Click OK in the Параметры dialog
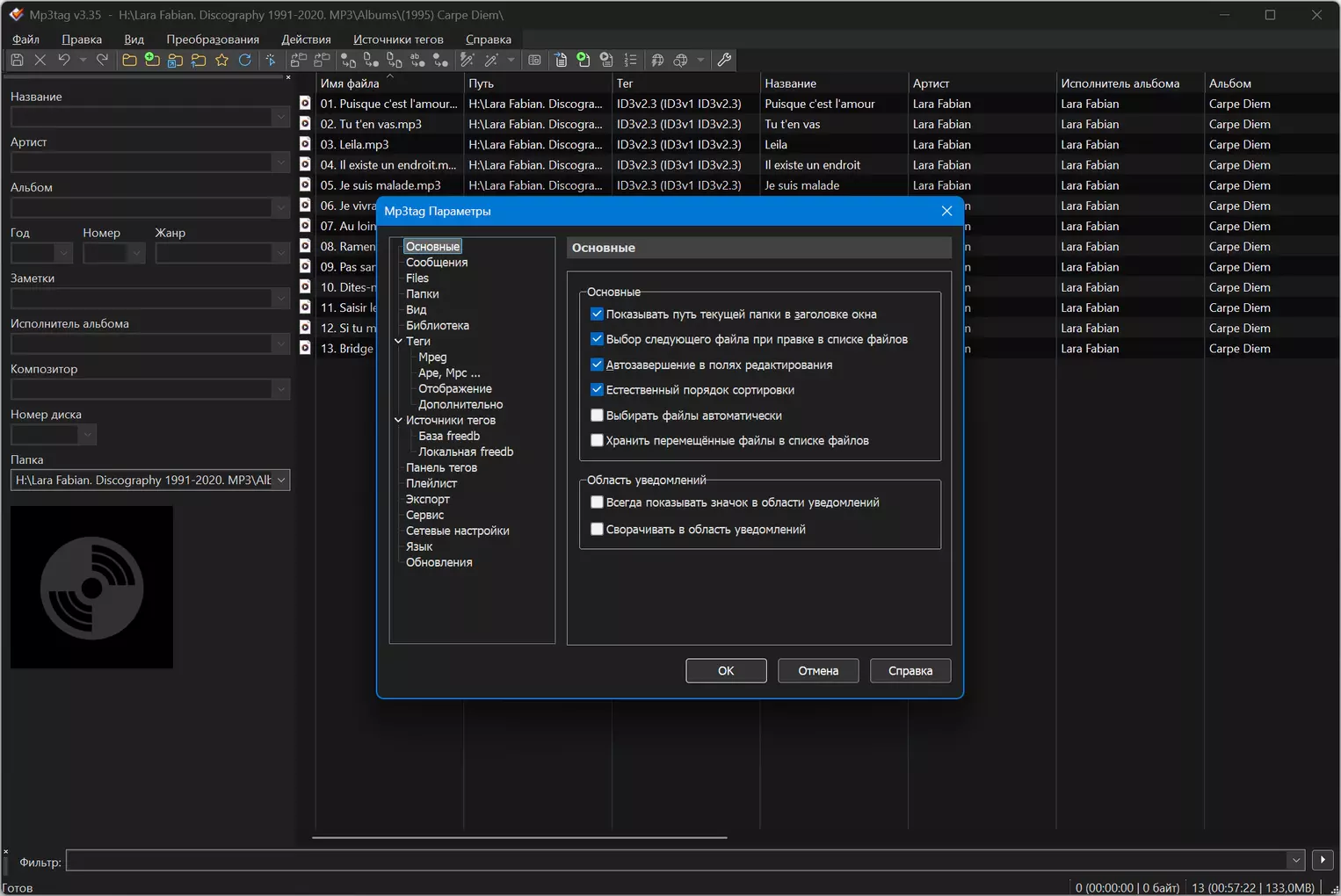The image size is (1341, 896). 726,670
